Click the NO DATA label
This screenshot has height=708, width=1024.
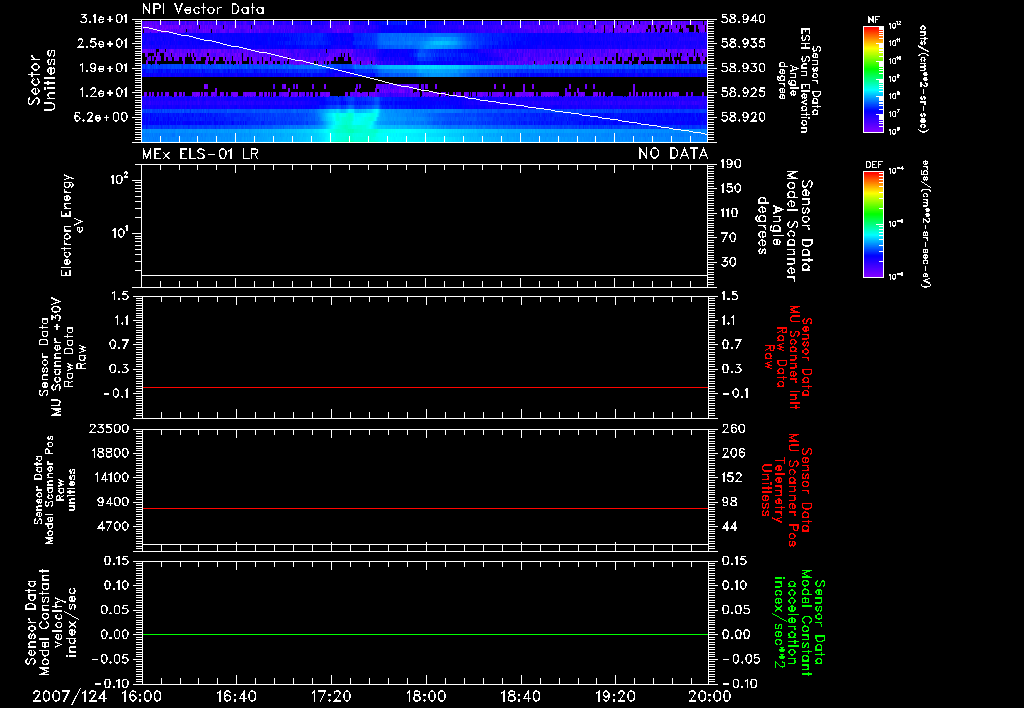click(673, 154)
